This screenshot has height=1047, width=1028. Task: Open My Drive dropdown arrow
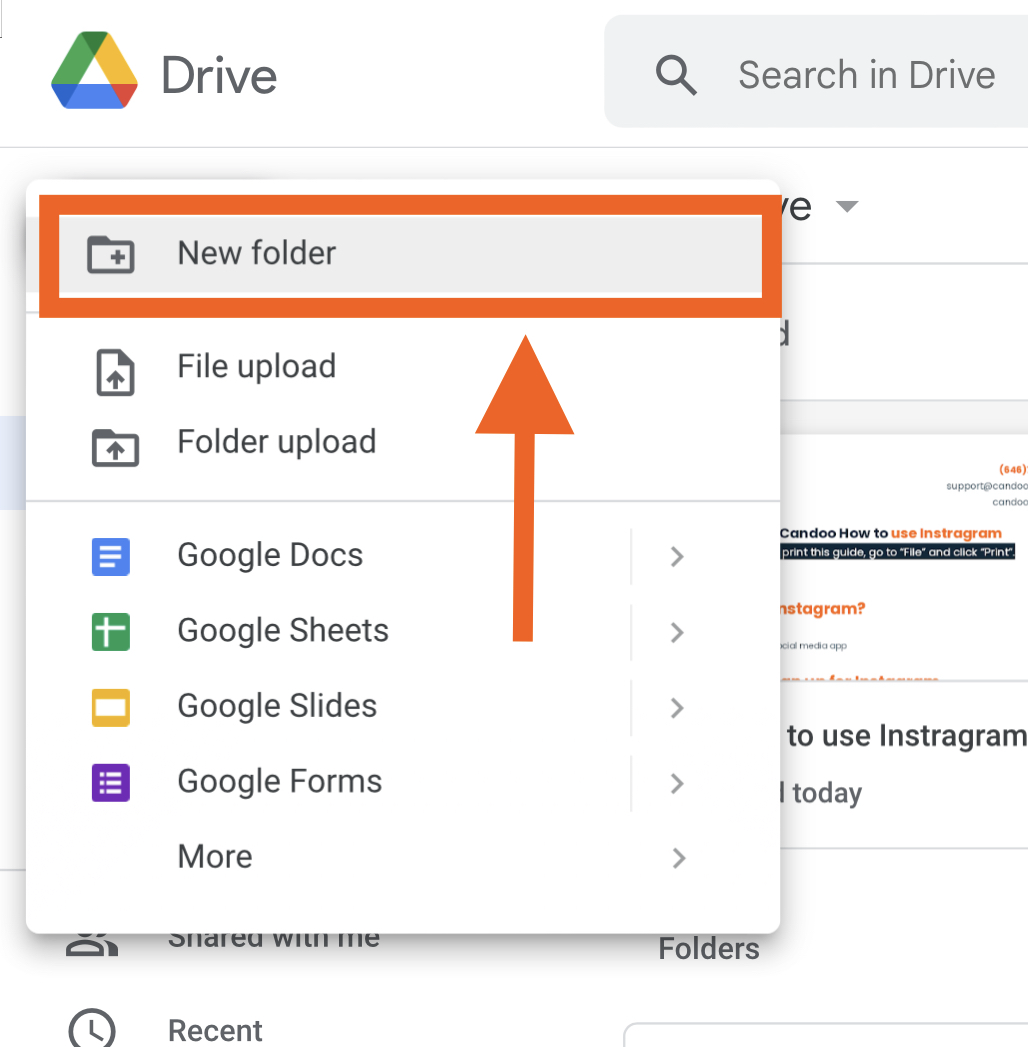click(x=847, y=206)
